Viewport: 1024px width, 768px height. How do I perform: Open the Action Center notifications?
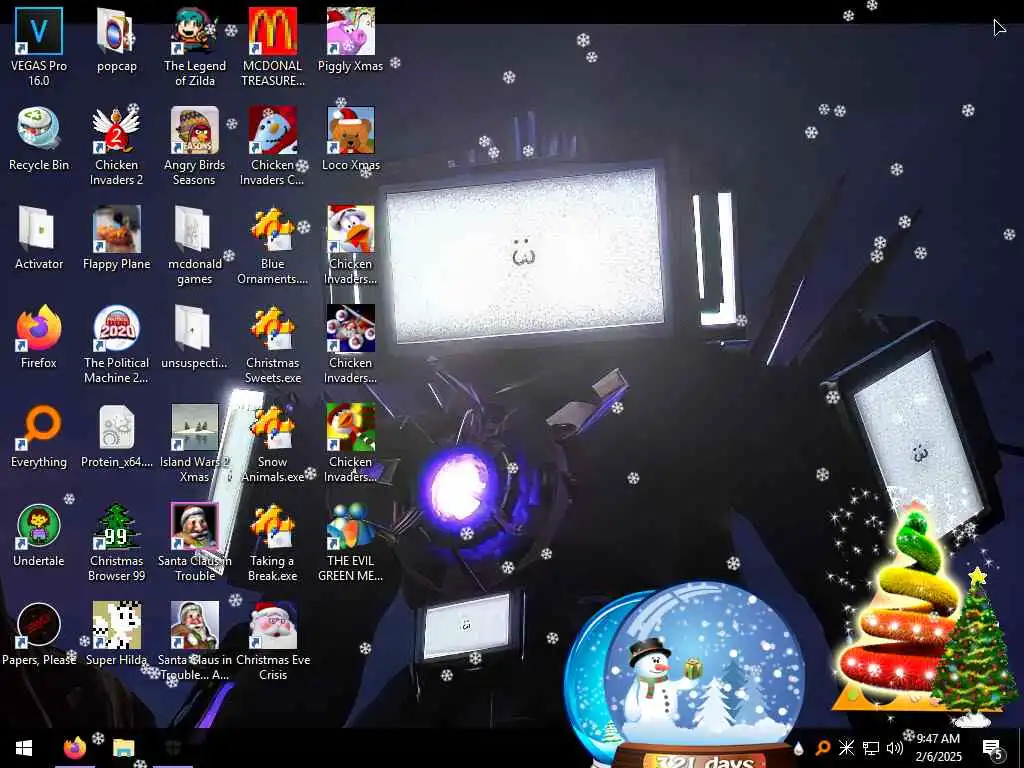tap(993, 748)
